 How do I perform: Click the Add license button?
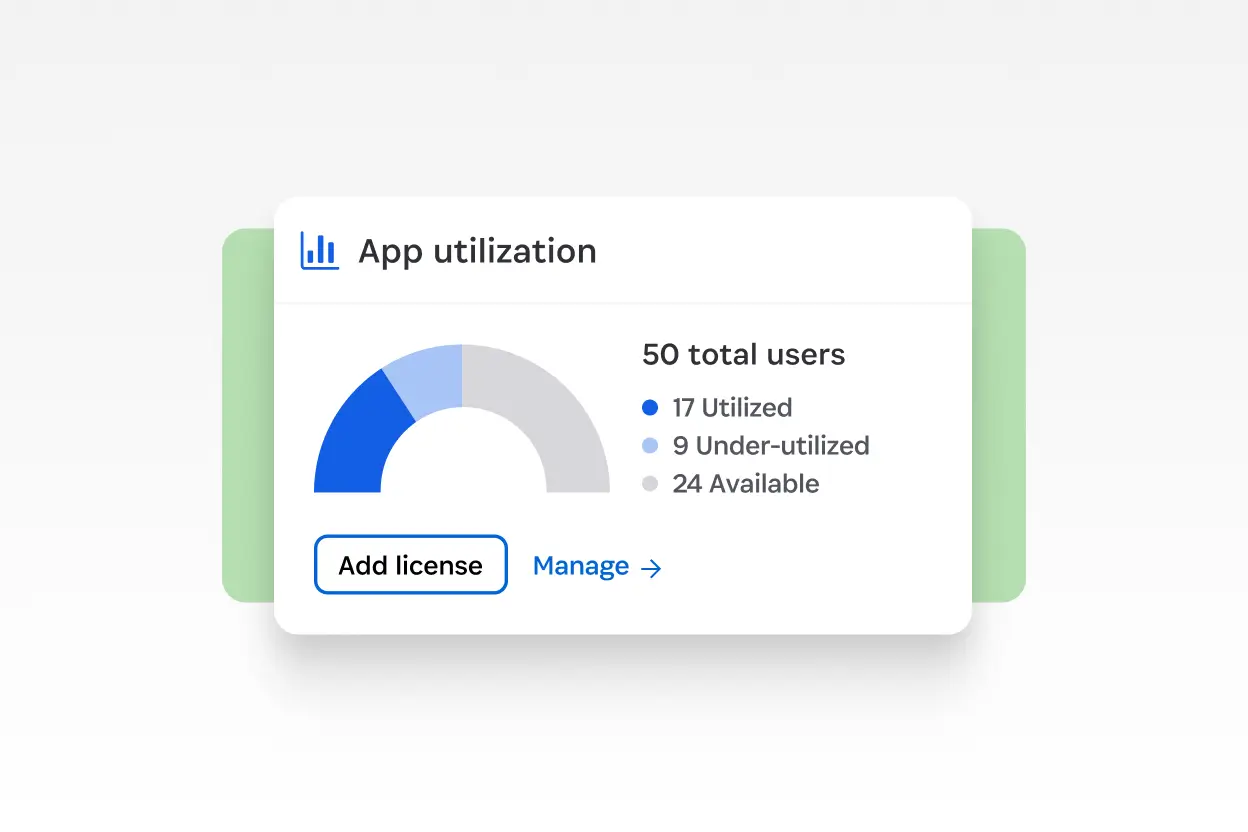[x=410, y=565]
